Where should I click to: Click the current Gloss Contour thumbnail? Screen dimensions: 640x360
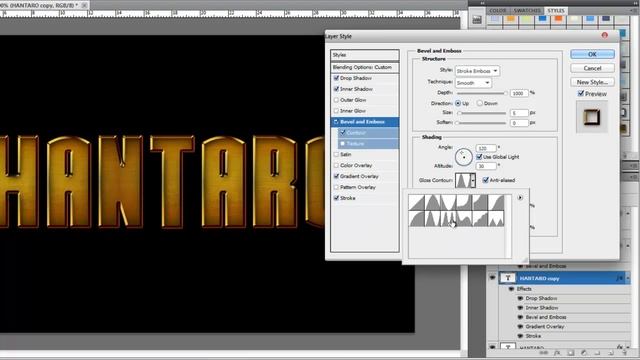click(462, 180)
